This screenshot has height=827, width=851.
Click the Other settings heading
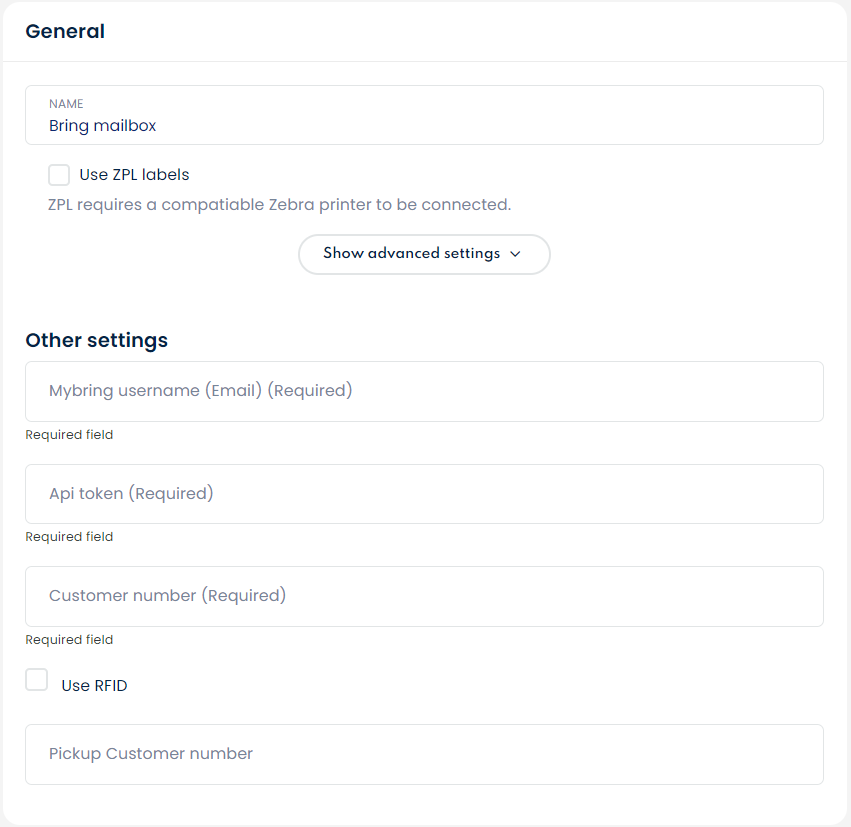click(97, 340)
